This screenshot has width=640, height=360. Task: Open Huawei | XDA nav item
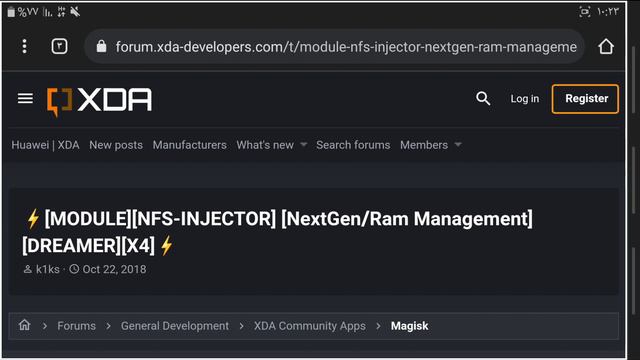point(45,145)
